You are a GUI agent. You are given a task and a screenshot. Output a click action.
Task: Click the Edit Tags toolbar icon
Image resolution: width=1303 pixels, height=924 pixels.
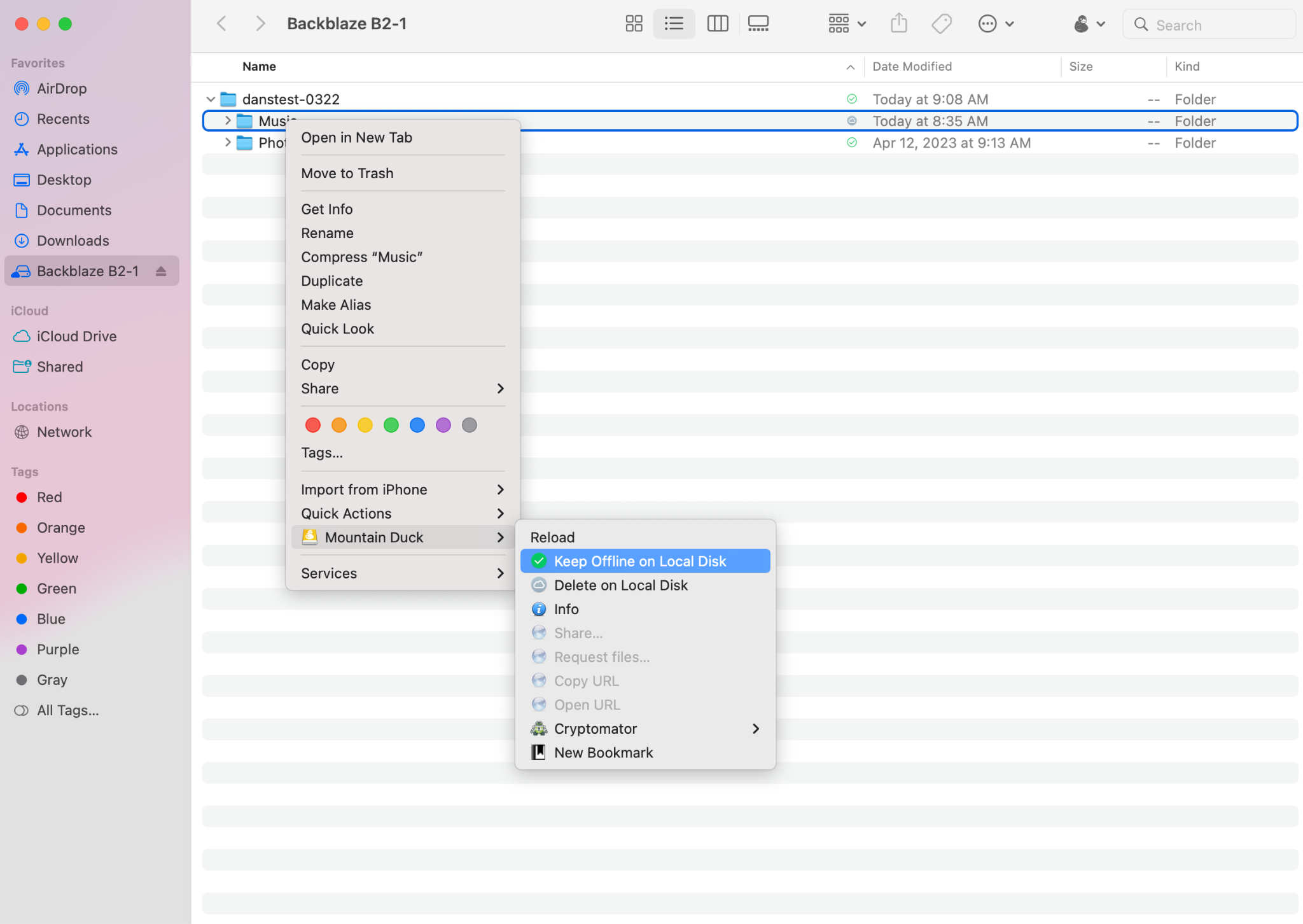click(942, 24)
